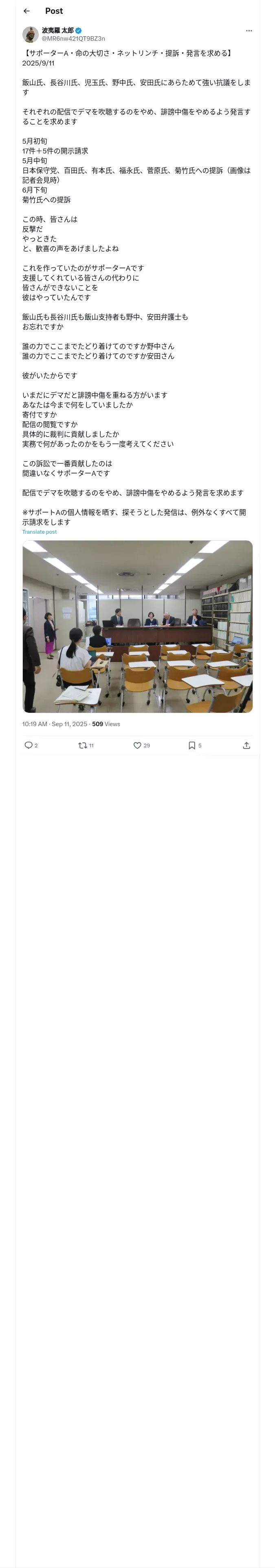The height and width of the screenshot is (1568, 275).
Task: Go back using the left arrow
Action: pyautogui.click(x=26, y=11)
